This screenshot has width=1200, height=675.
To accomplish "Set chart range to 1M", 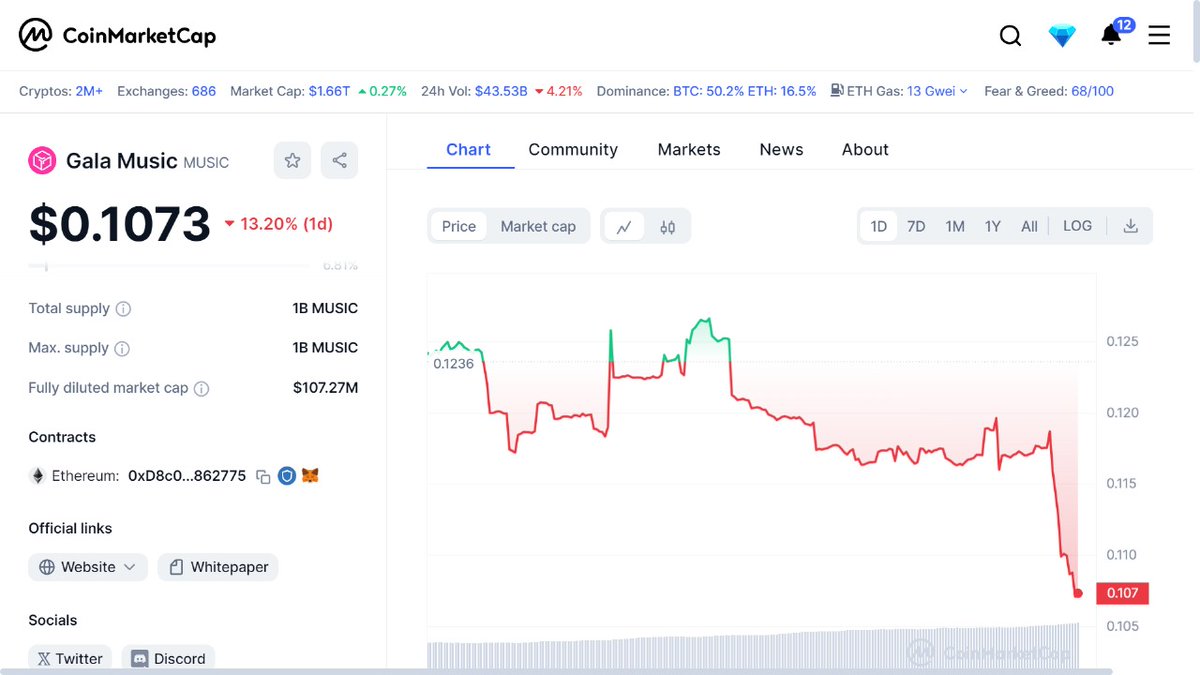I will [955, 226].
